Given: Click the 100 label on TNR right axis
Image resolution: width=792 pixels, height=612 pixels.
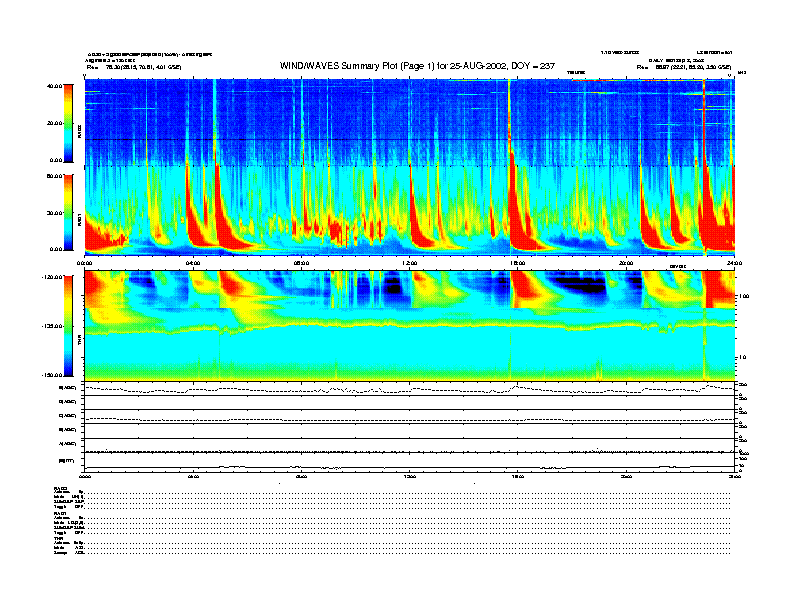Looking at the screenshot, I should [x=744, y=296].
